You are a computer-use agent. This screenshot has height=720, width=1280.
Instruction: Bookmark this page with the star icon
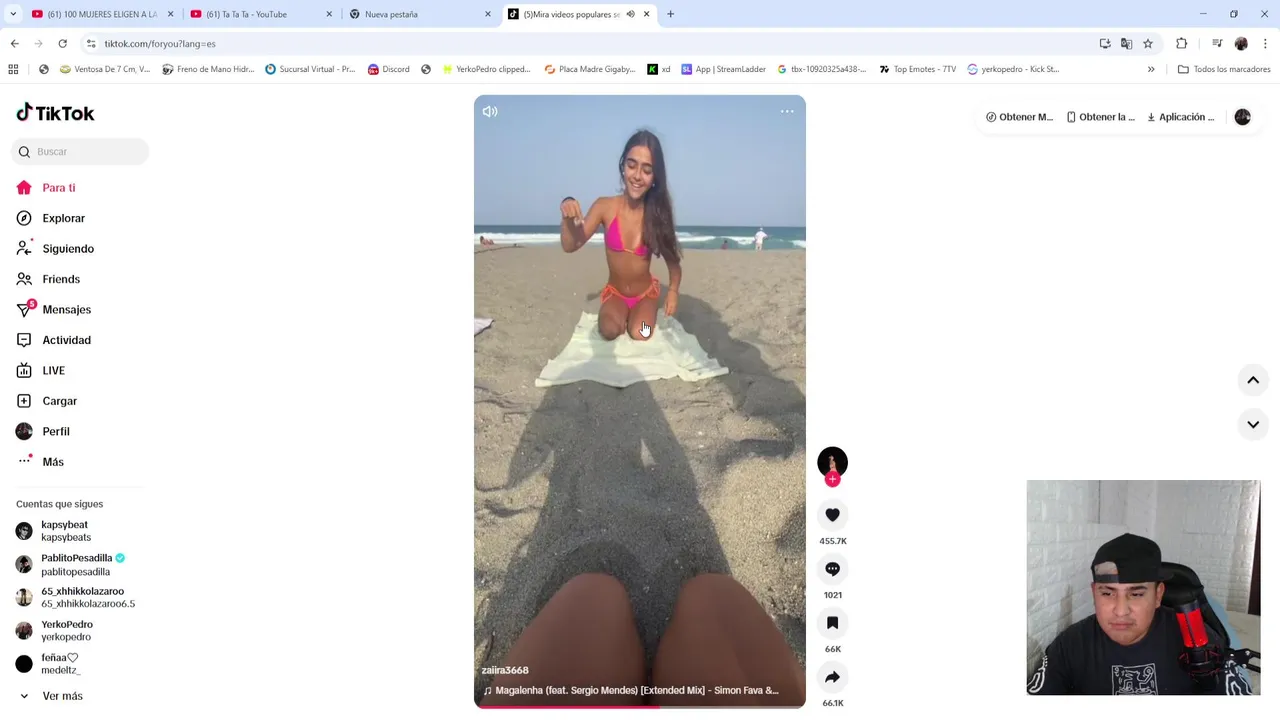point(1148,44)
